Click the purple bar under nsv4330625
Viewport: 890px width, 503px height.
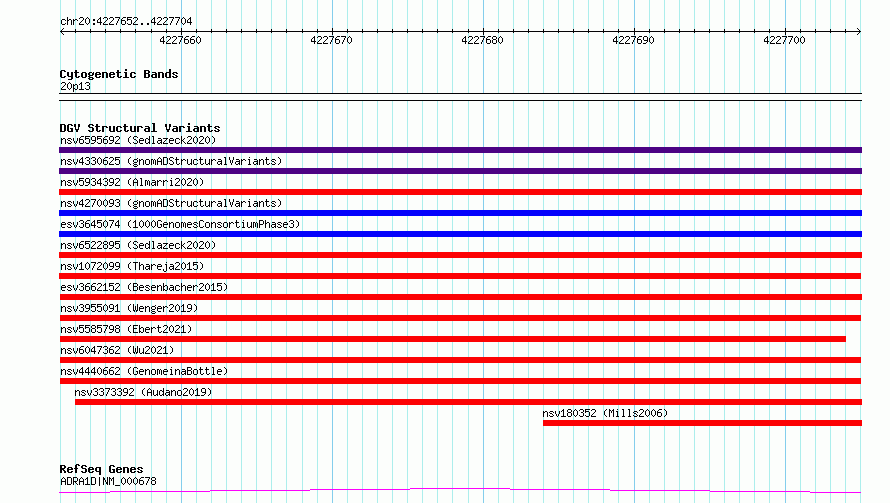460,171
